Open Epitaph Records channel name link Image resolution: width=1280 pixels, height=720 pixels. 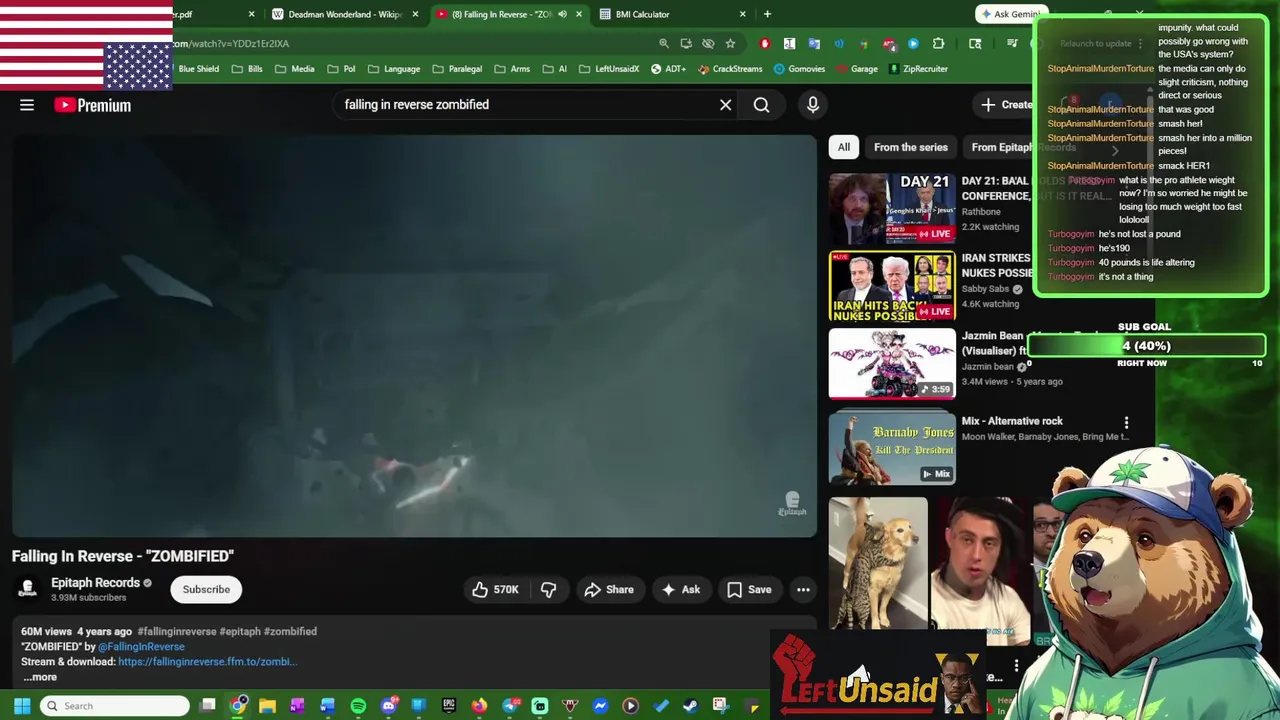[x=95, y=583]
